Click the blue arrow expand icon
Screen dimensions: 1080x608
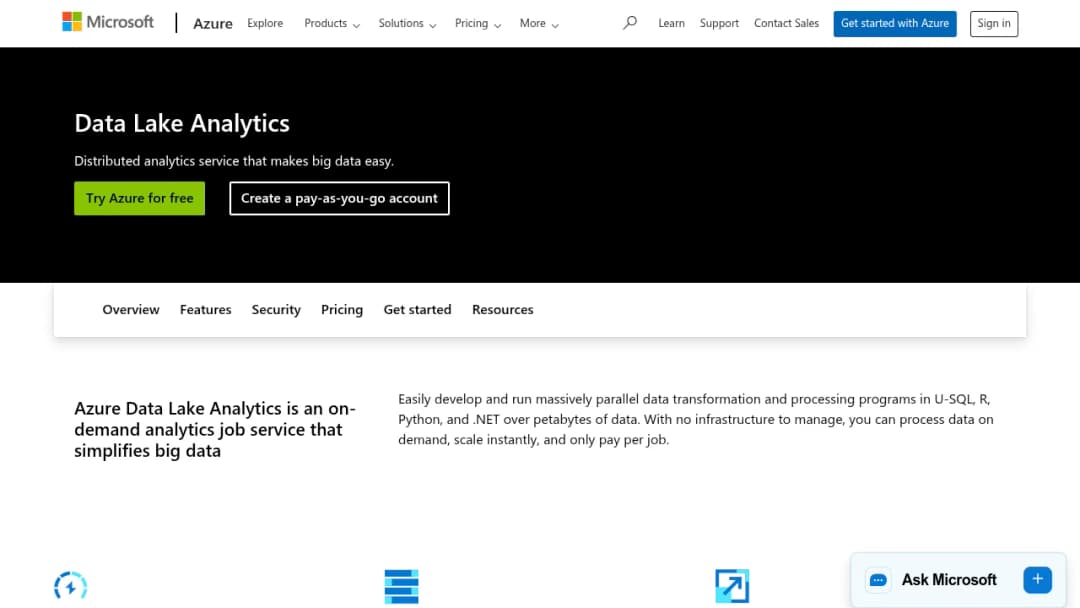click(732, 586)
